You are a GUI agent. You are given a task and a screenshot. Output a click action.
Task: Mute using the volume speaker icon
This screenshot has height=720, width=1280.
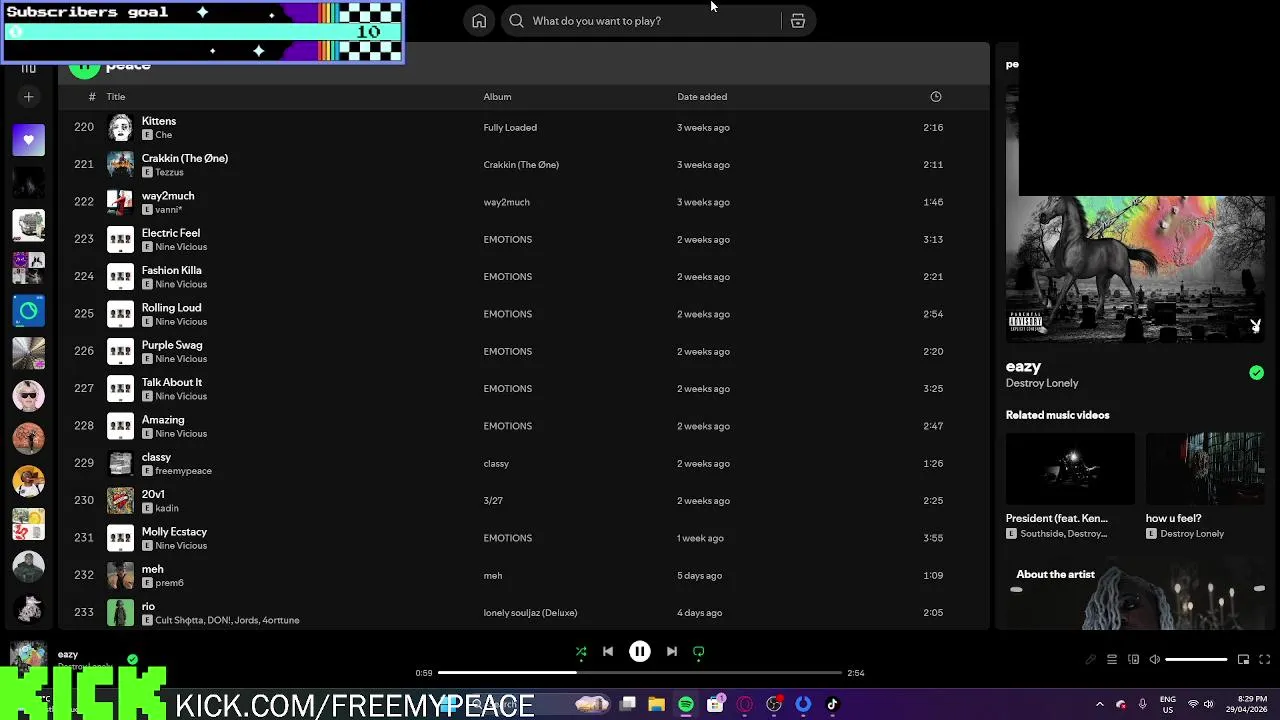point(1154,660)
